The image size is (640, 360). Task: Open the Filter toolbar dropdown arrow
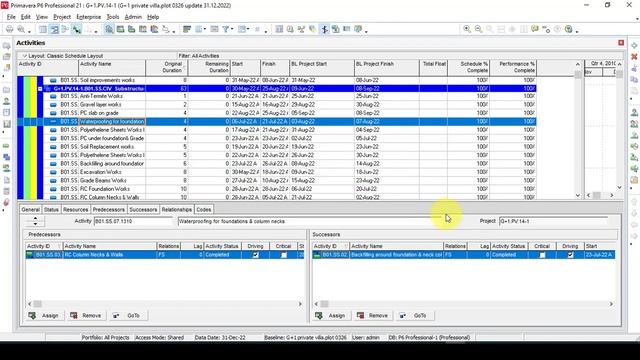(x=232, y=29)
